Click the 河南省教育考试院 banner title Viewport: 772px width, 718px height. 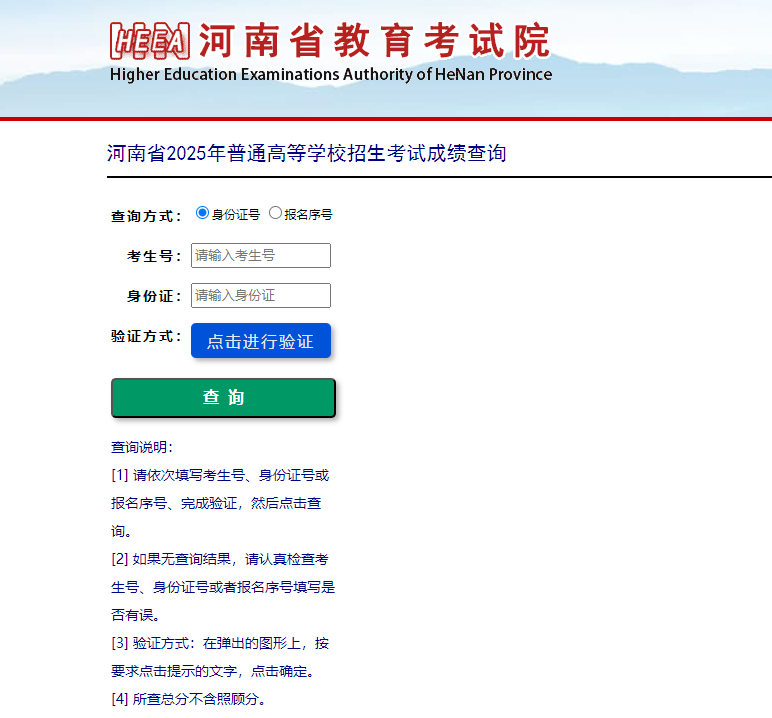pyautogui.click(x=374, y=41)
